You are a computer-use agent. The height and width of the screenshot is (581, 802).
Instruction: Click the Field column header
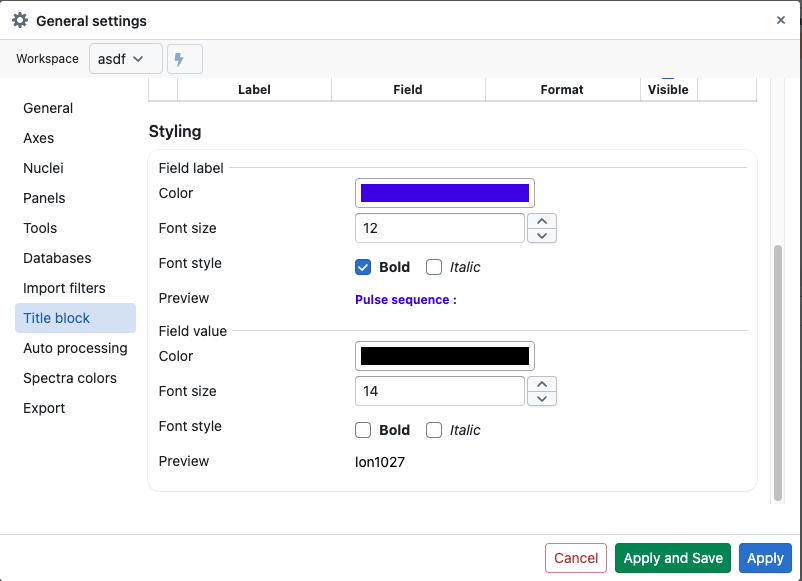(x=408, y=90)
